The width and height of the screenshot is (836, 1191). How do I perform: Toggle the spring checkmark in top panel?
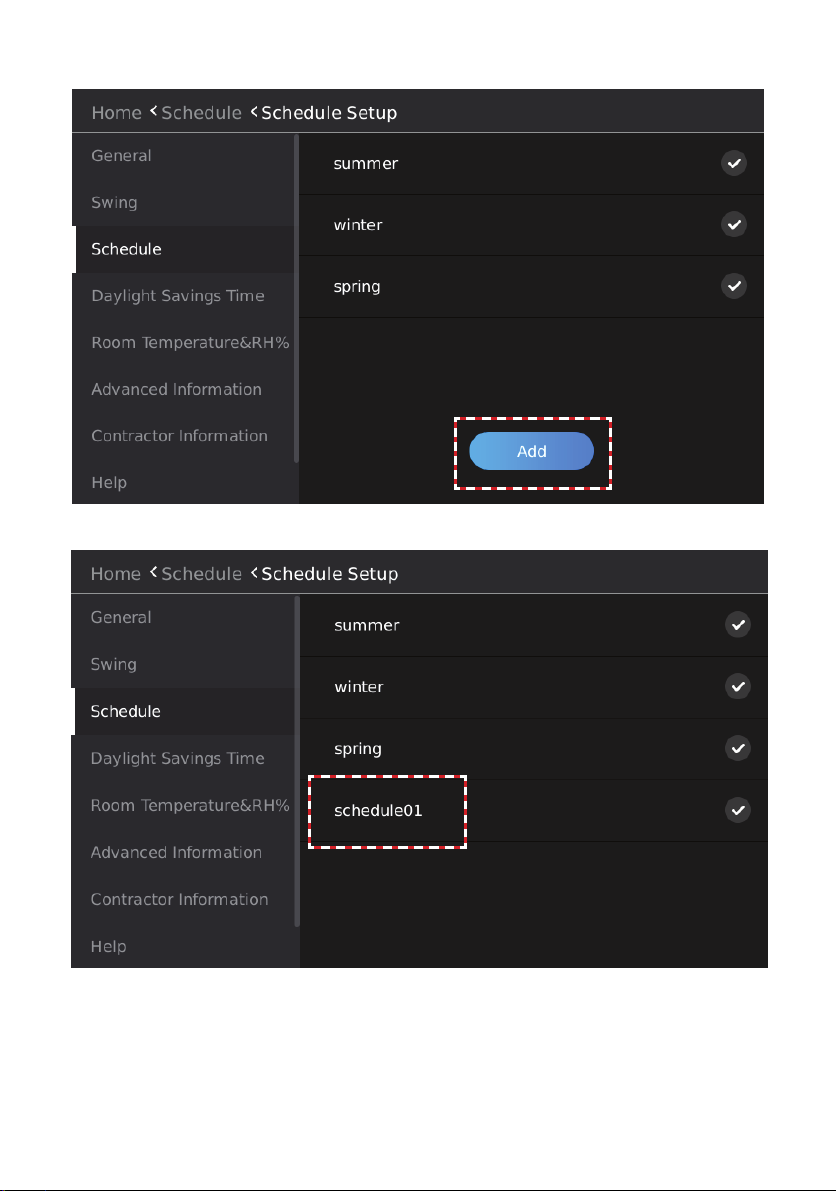(733, 286)
